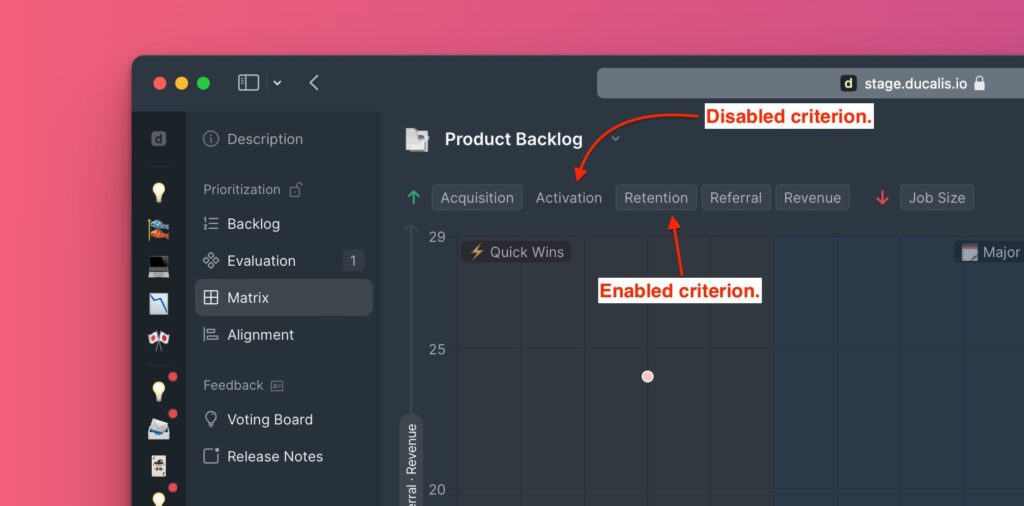Image resolution: width=1024 pixels, height=506 pixels.
Task: Open the envelope board with notification dot
Action: coord(158,429)
